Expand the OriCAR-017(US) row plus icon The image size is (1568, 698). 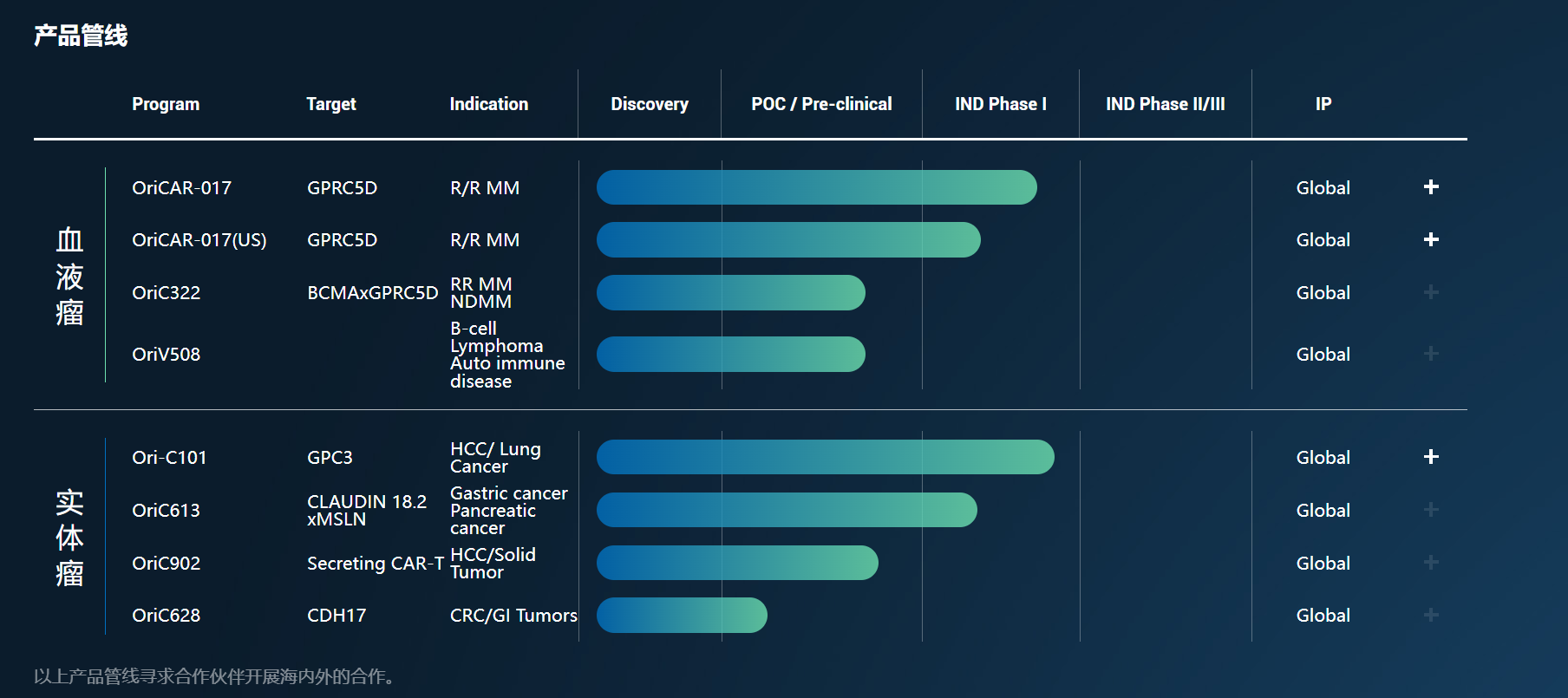click(1431, 239)
